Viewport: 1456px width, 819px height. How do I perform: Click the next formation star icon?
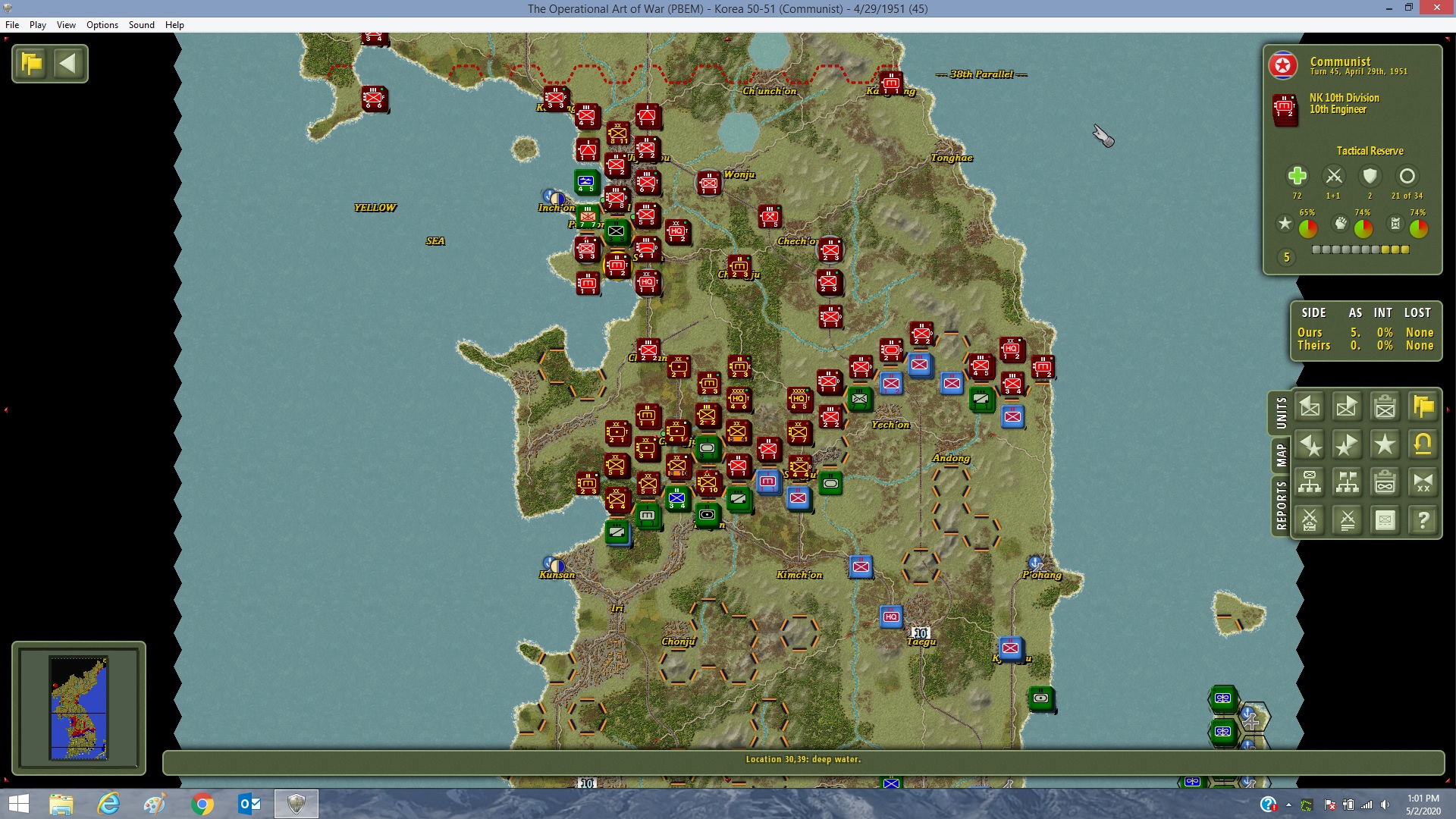click(x=1348, y=445)
